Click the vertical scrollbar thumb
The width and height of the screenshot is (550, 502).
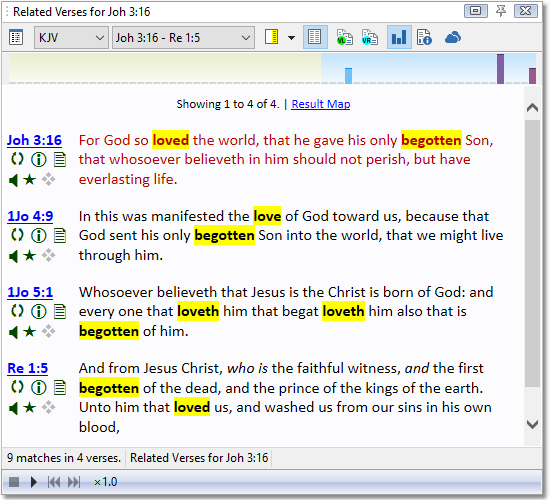pyautogui.click(x=532, y=253)
